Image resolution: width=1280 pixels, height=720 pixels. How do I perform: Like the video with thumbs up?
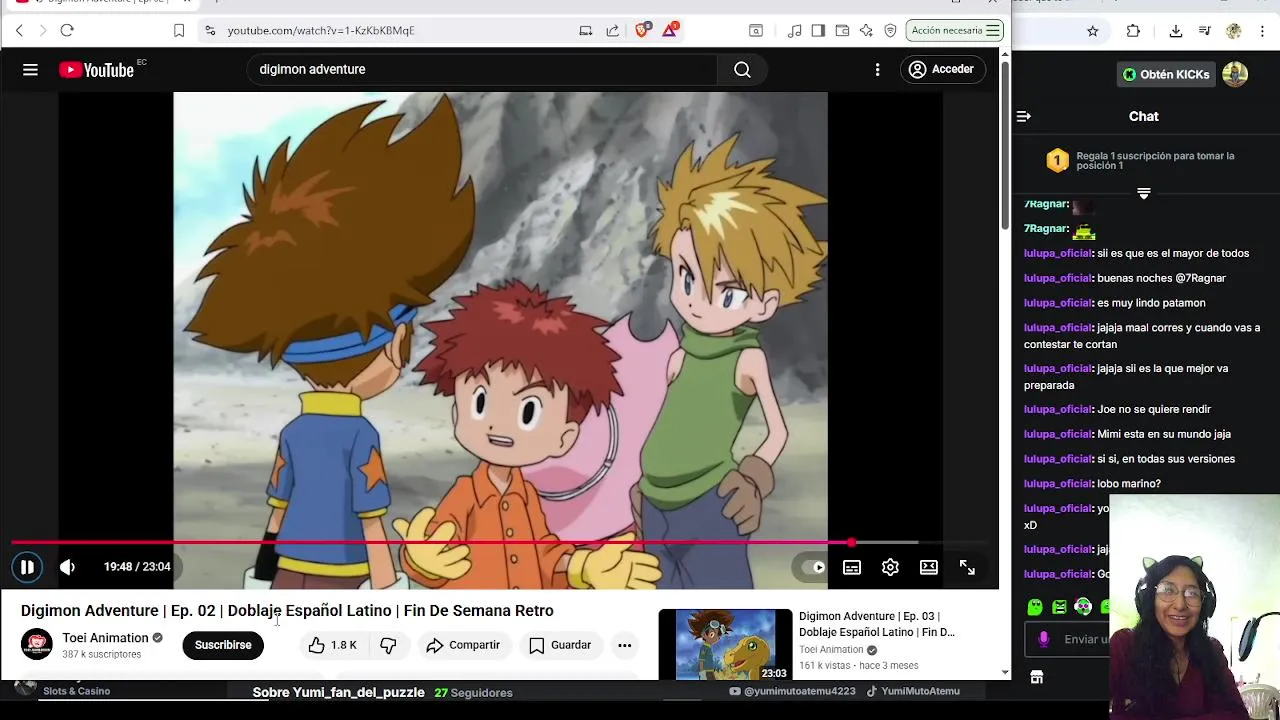pos(332,645)
